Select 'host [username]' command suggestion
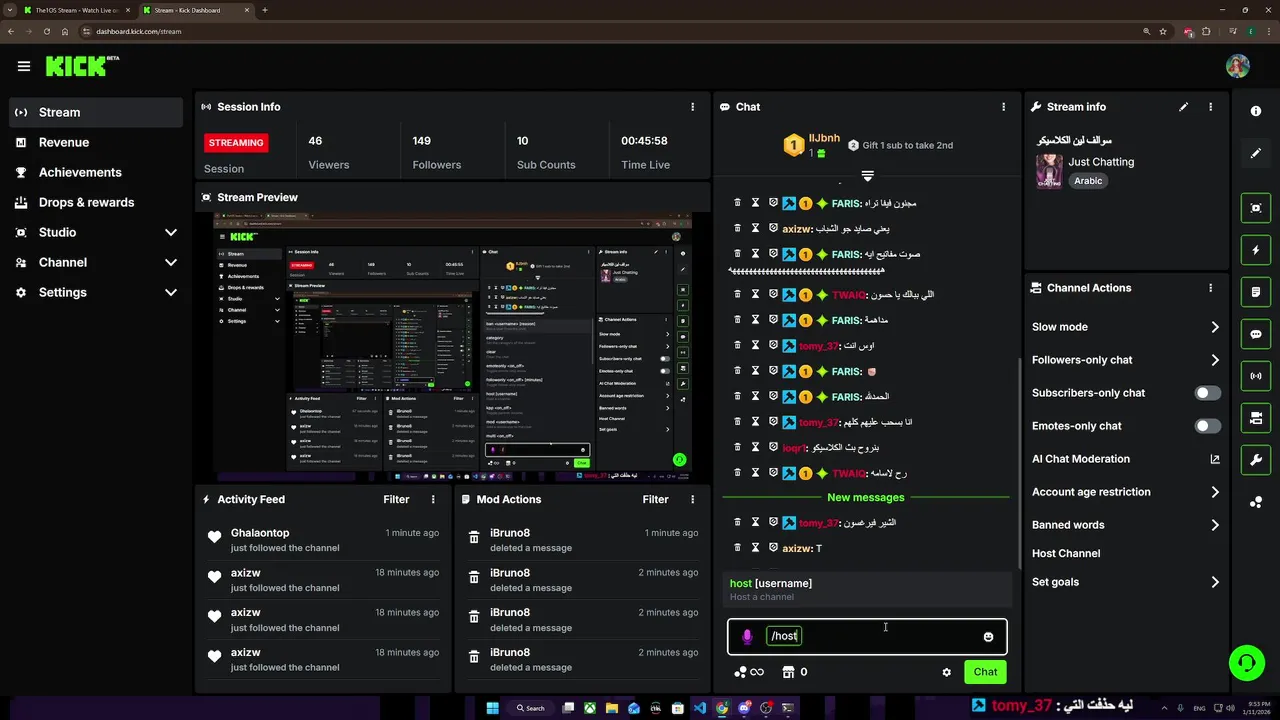The width and height of the screenshot is (1280, 720). [x=867, y=589]
